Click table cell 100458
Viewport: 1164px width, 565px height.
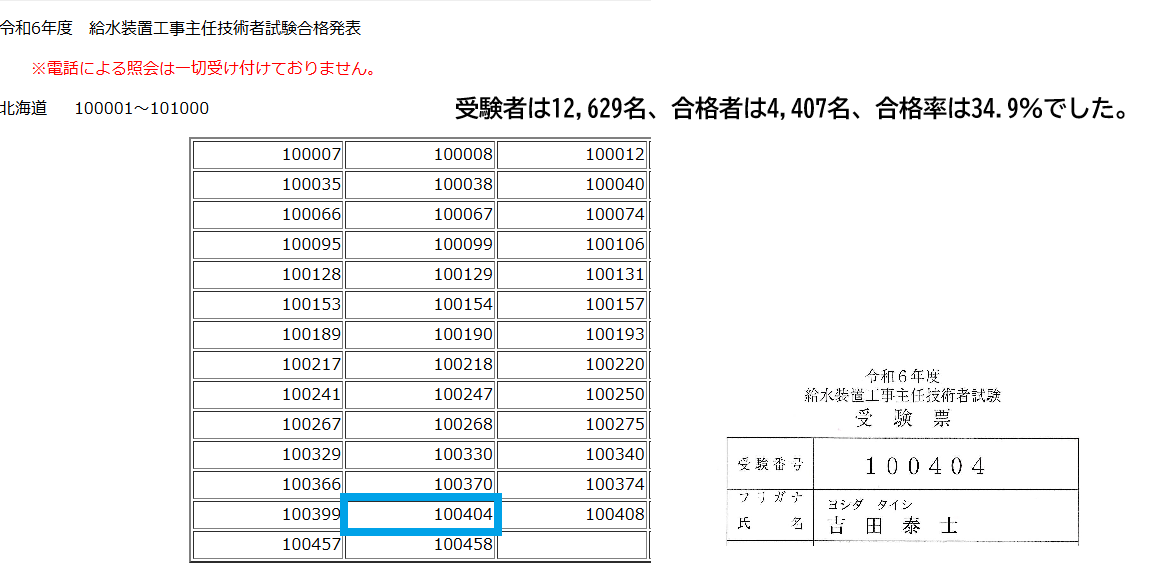(x=420, y=544)
